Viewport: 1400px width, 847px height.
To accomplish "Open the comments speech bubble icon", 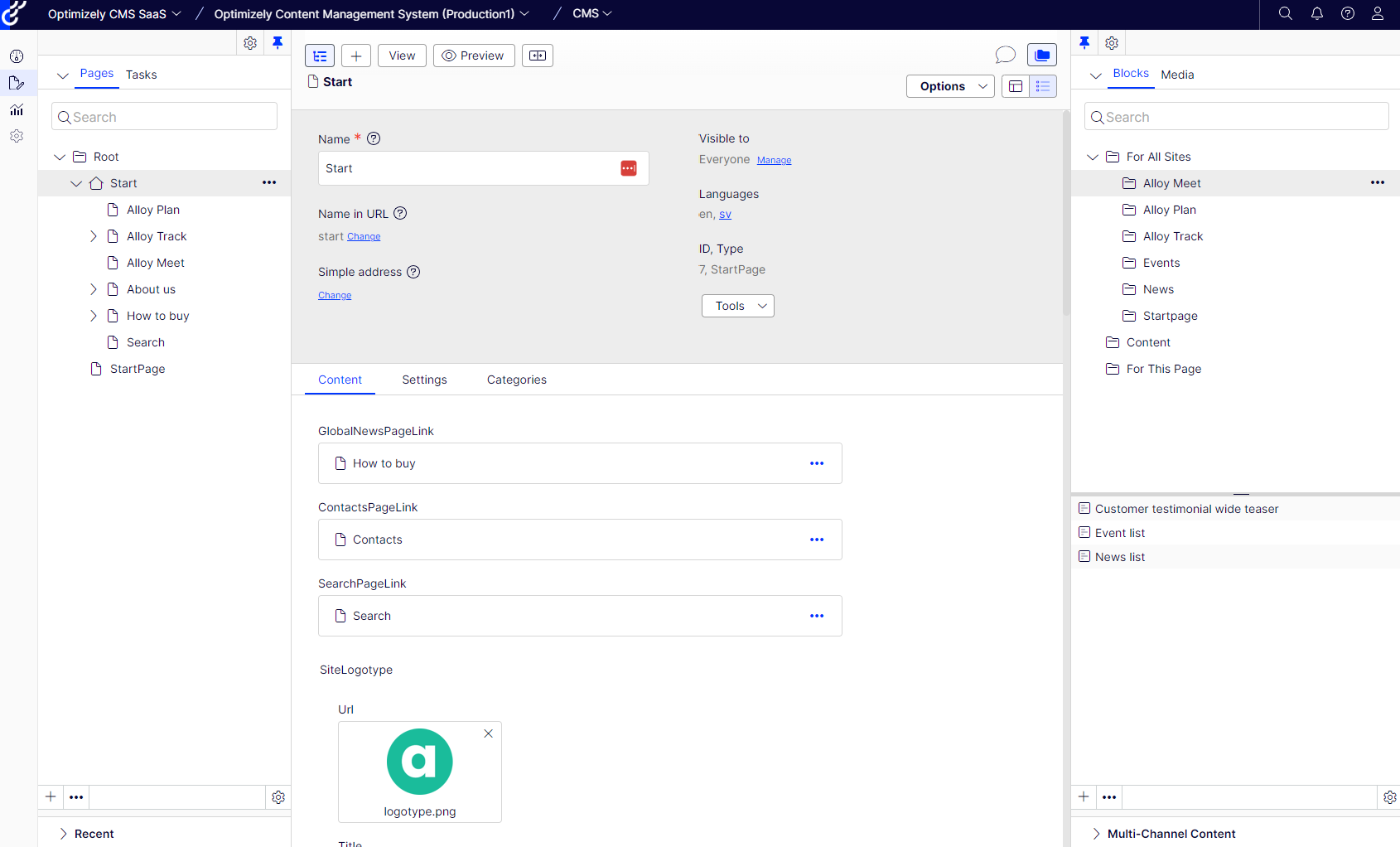I will point(1006,56).
